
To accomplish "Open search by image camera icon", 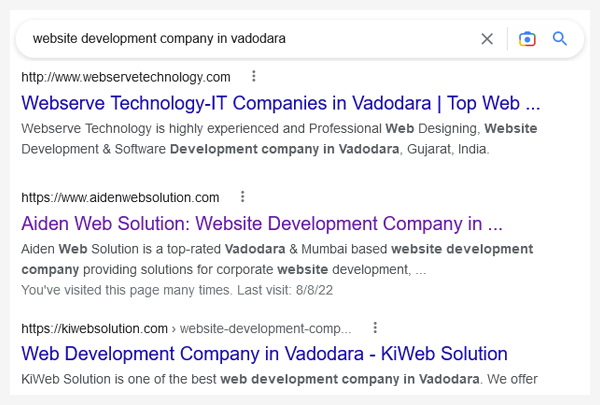I will click(527, 39).
